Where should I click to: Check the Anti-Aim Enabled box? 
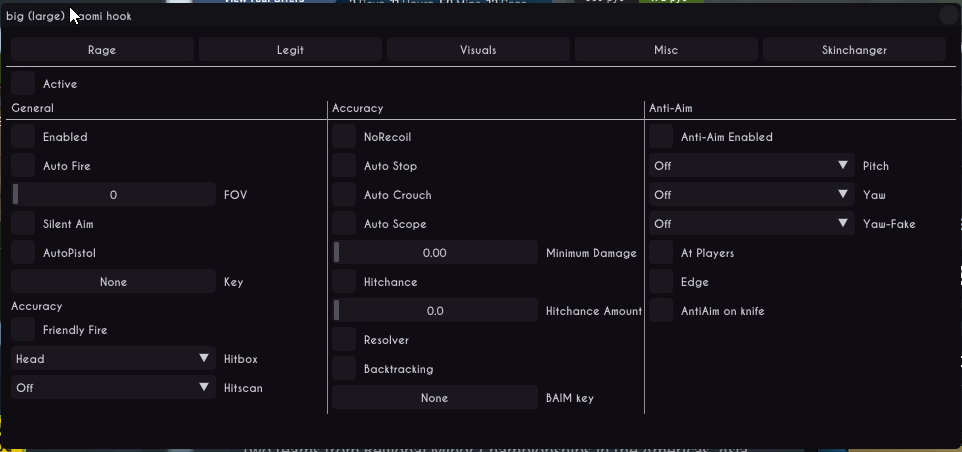[x=661, y=137]
